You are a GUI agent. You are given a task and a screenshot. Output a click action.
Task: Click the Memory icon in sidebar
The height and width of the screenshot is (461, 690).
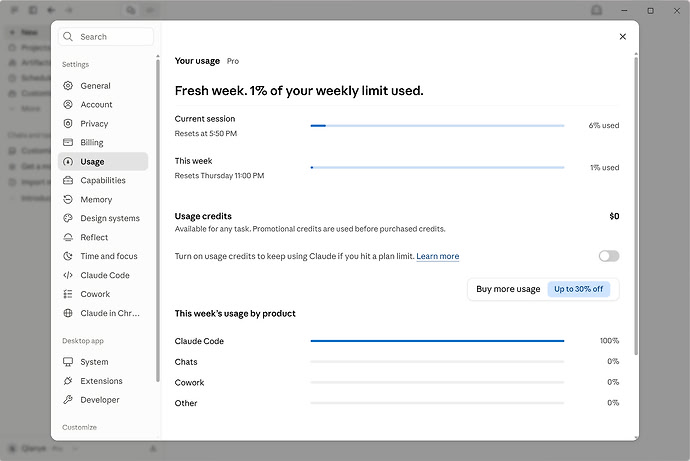[68, 199]
